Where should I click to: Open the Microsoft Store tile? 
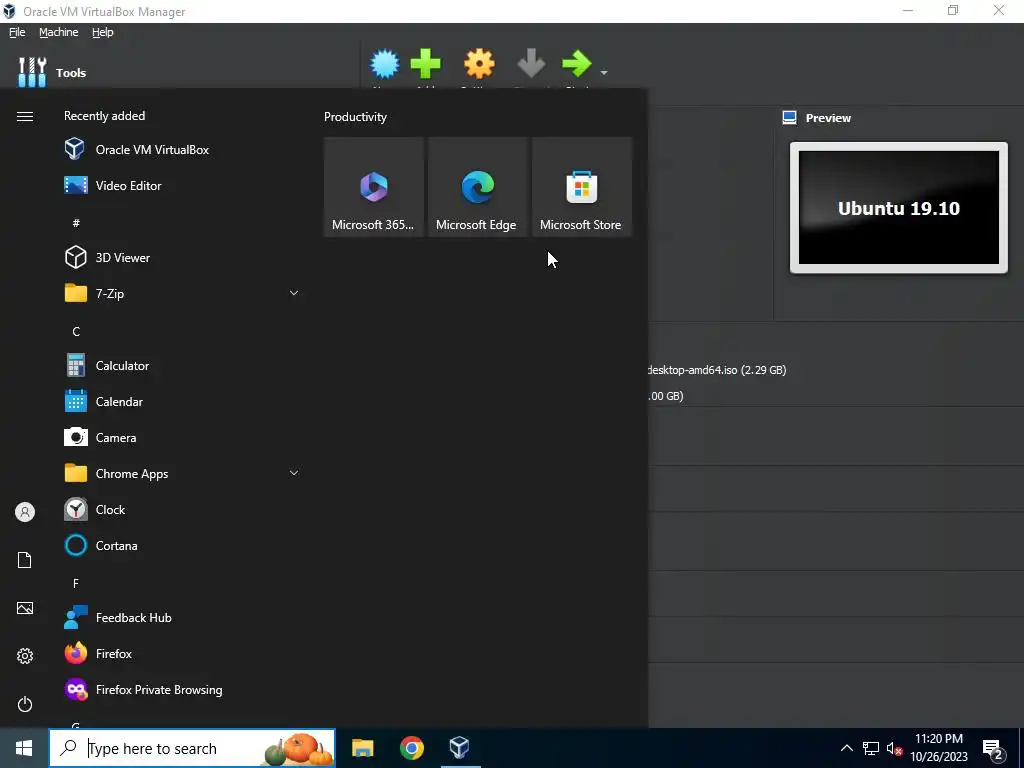tap(582, 187)
